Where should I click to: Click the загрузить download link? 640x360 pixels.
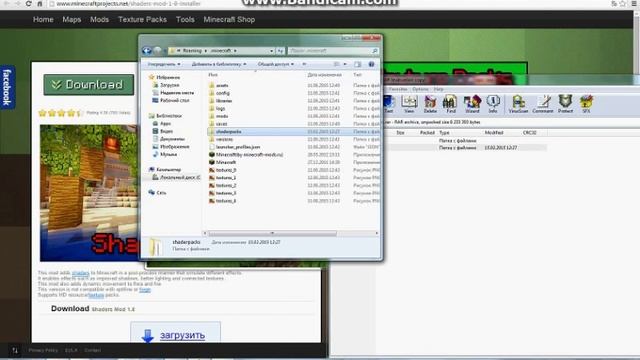pyautogui.click(x=182, y=335)
